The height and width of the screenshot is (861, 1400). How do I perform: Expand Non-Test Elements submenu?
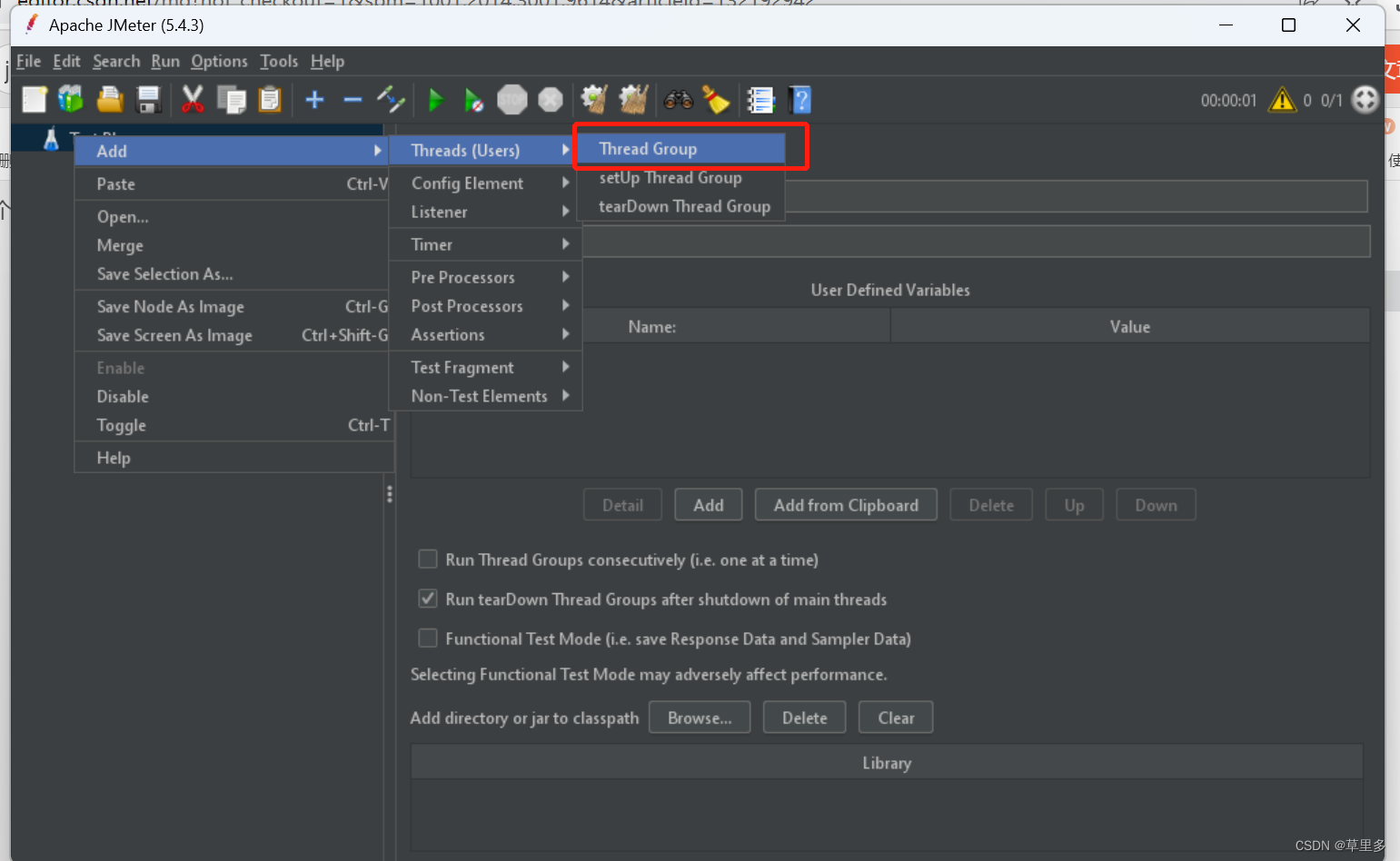click(485, 396)
